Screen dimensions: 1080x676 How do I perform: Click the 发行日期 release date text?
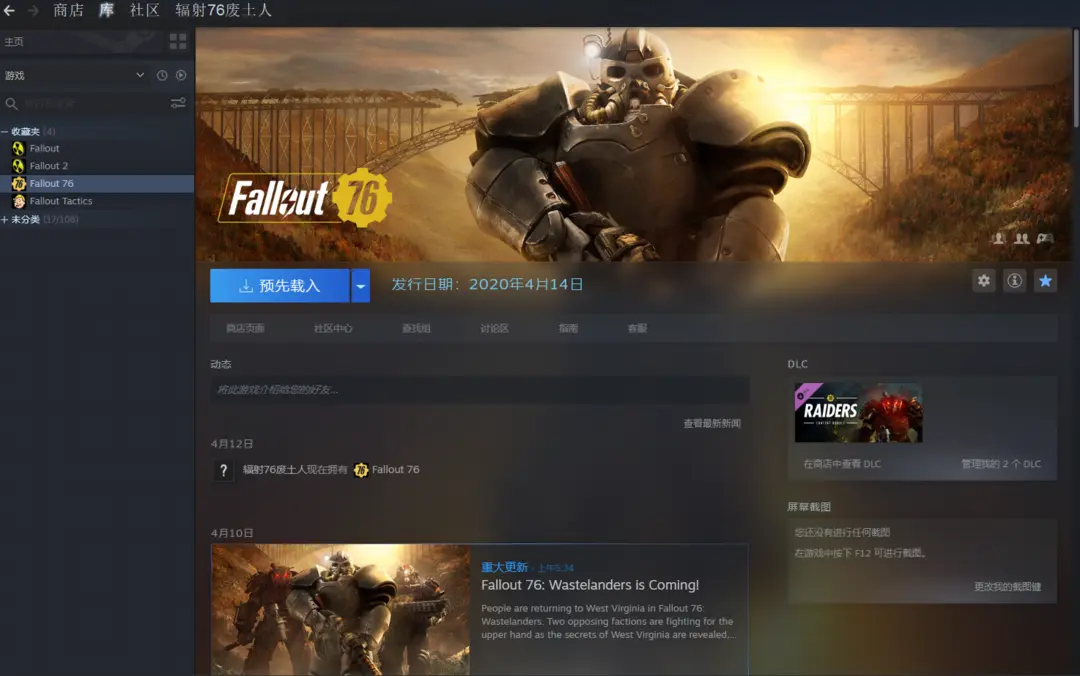click(x=487, y=285)
